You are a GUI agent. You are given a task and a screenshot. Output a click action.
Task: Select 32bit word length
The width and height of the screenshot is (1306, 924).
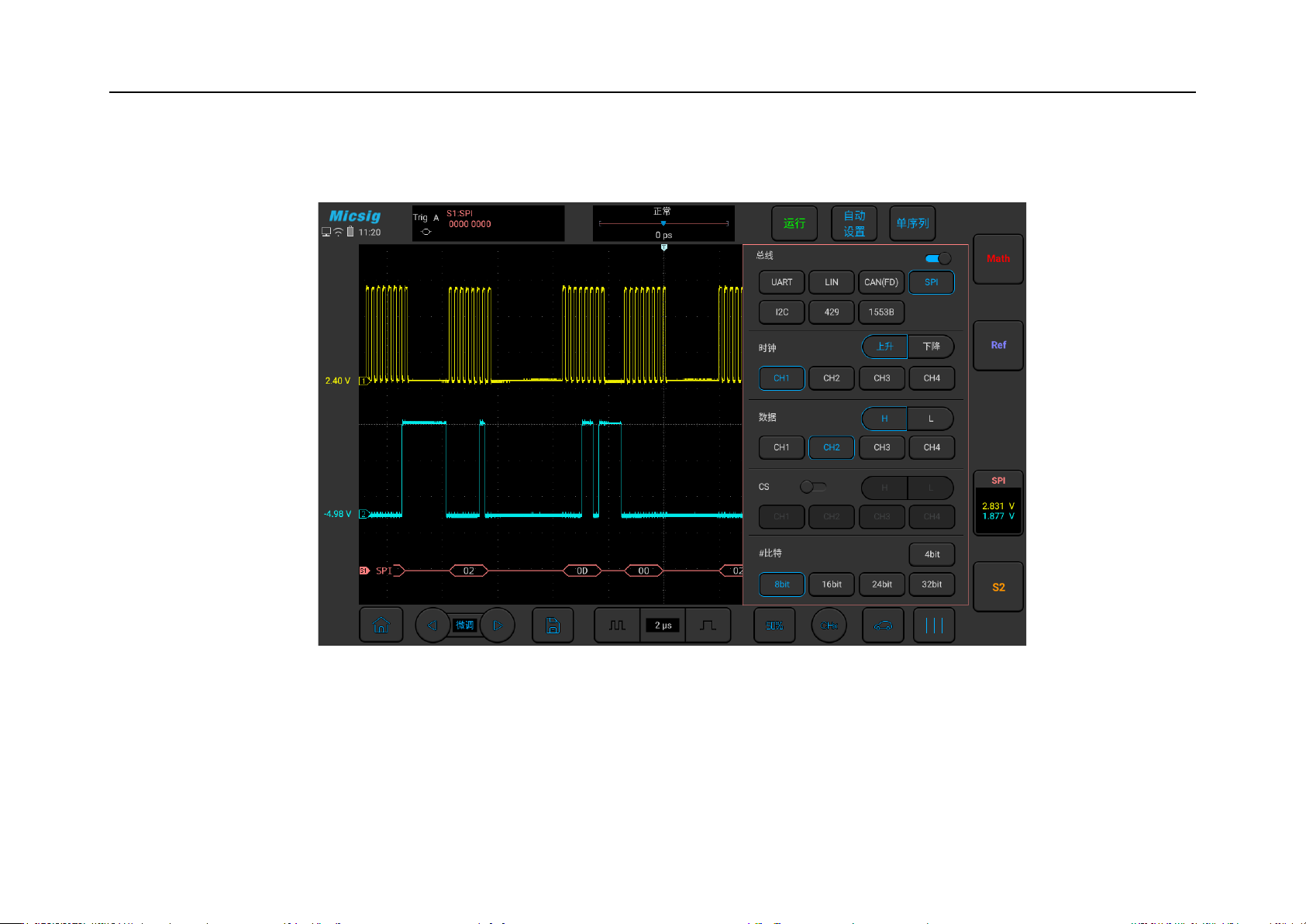pos(932,584)
